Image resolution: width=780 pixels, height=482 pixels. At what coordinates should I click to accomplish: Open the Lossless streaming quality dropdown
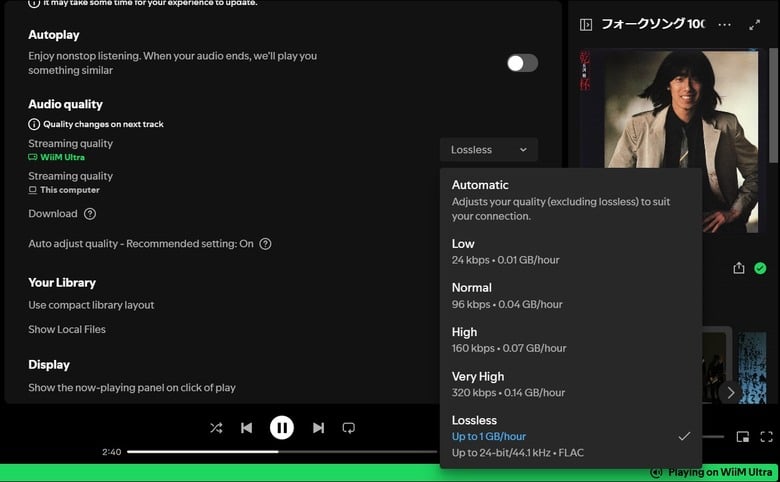pyautogui.click(x=488, y=150)
